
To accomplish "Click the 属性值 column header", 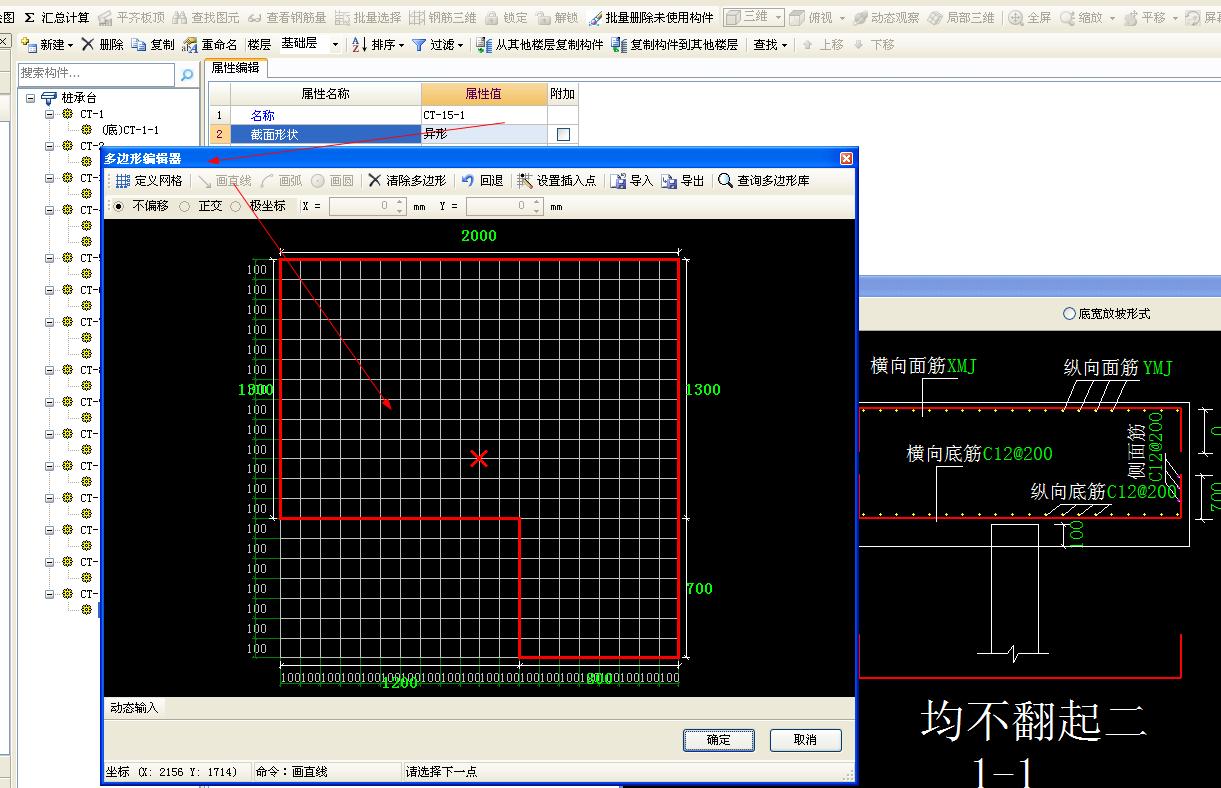I will (484, 94).
